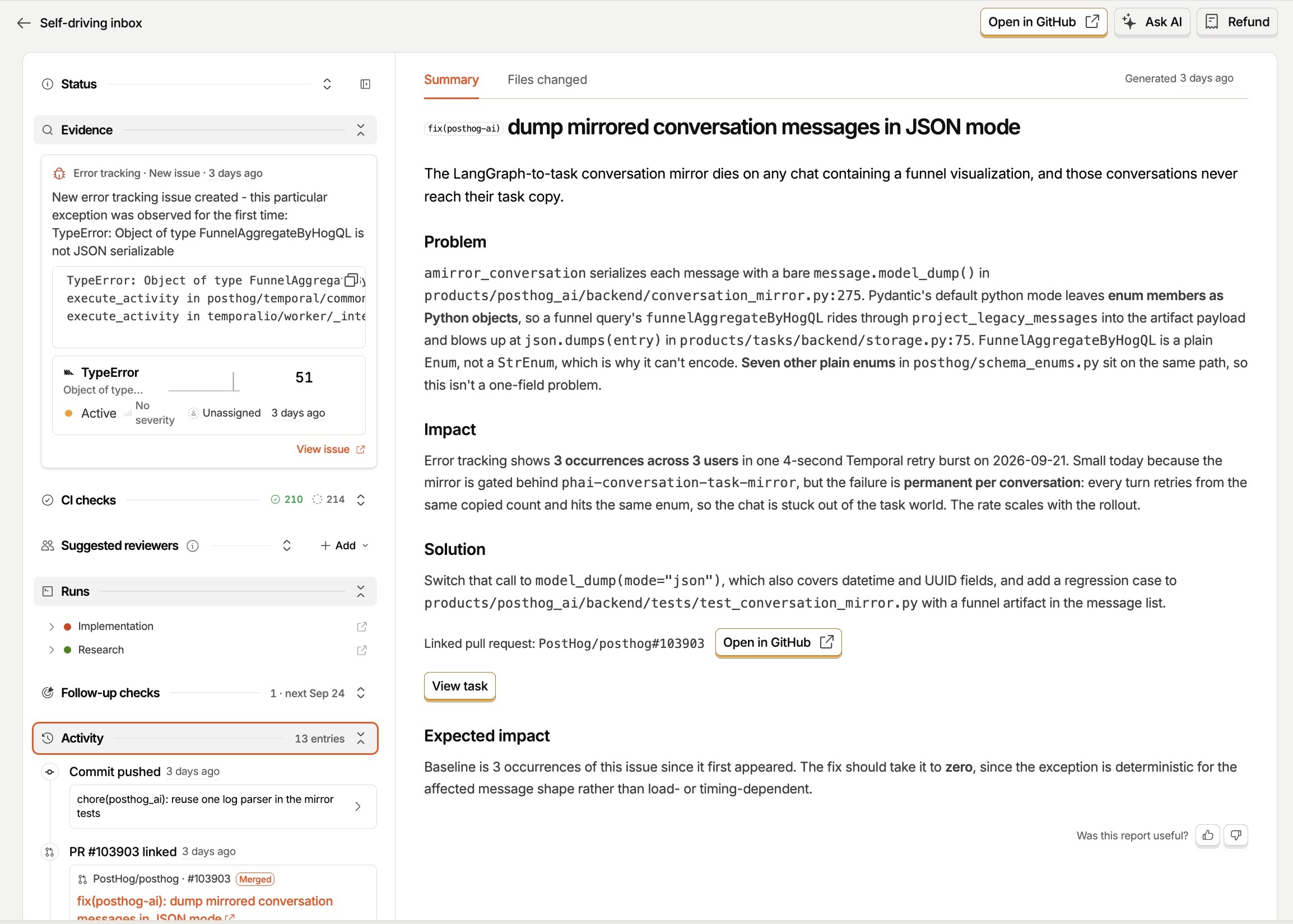Click the Follow-up checks refresh icon
The width and height of the screenshot is (1293, 924).
48,693
